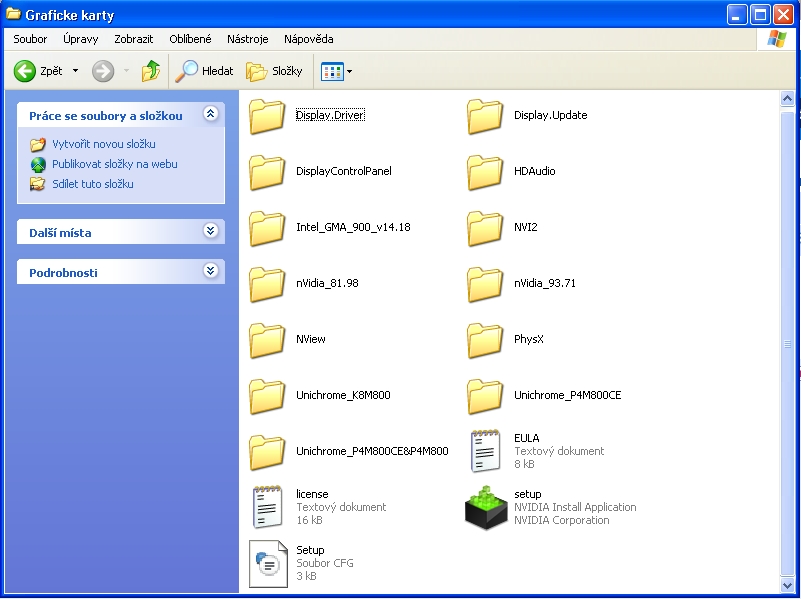Click the green Back arrow icon
This screenshot has width=801, height=599.
click(x=25, y=71)
